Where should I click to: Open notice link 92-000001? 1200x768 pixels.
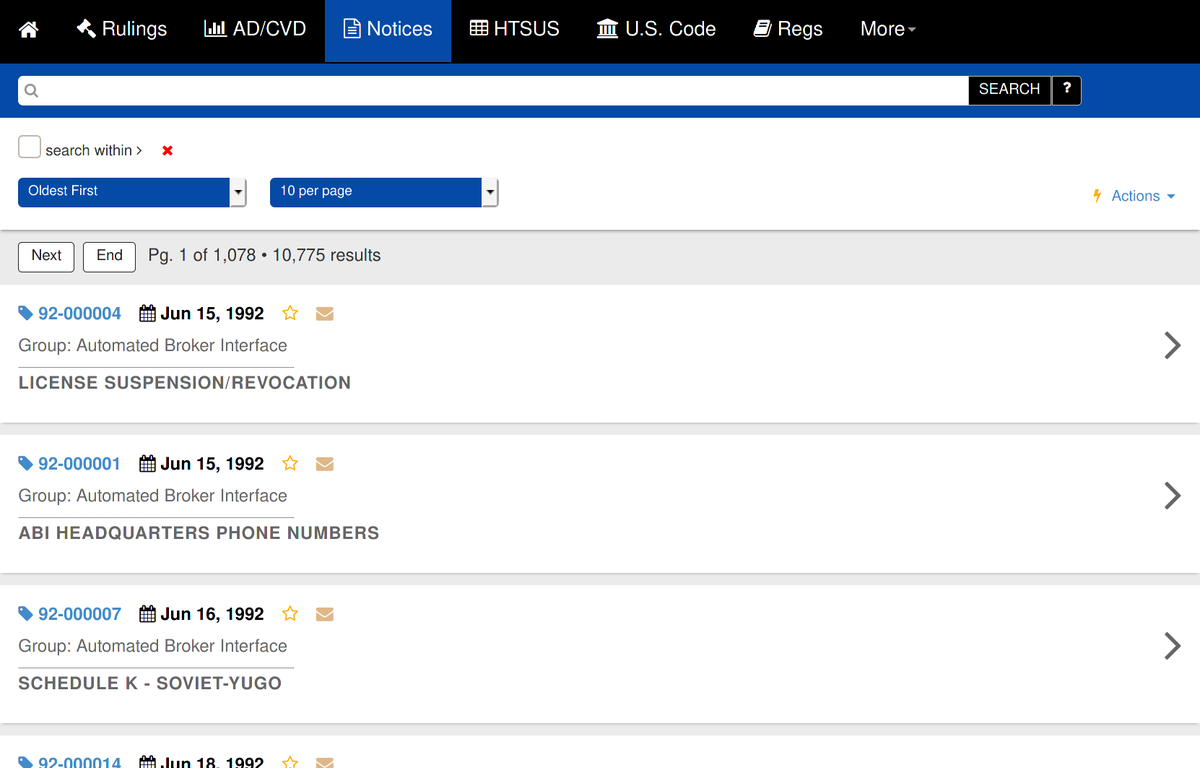(79, 464)
